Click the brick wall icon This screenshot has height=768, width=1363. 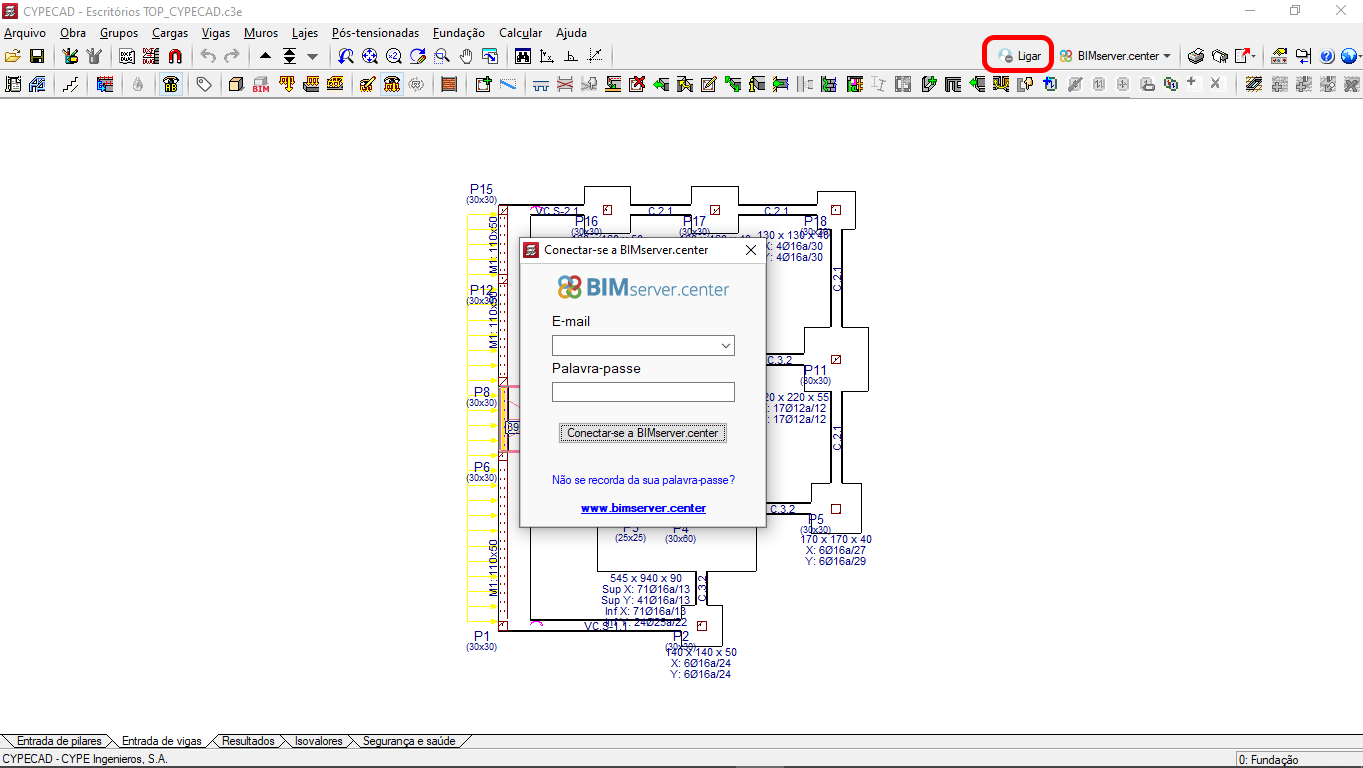coord(449,84)
